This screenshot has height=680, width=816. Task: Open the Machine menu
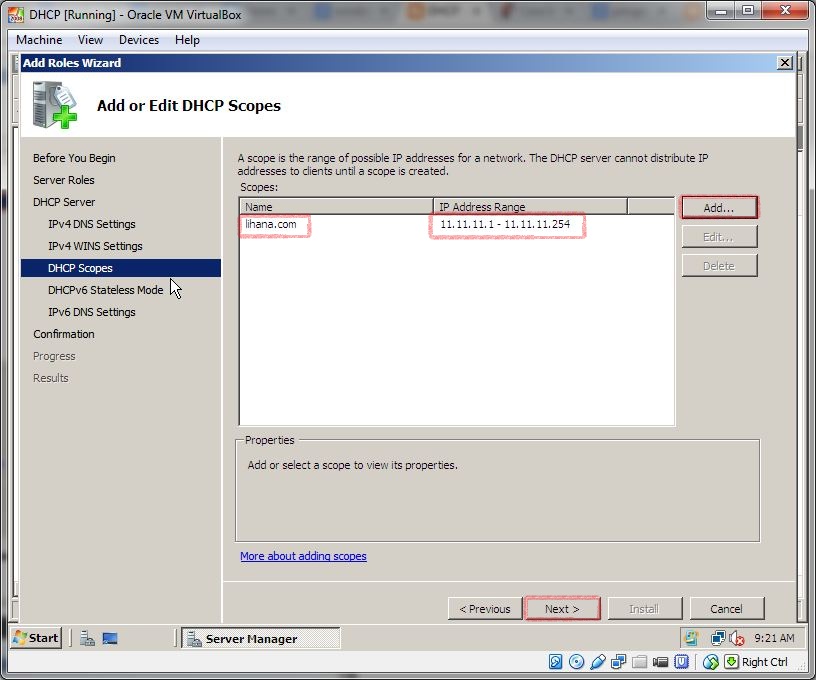[39, 40]
